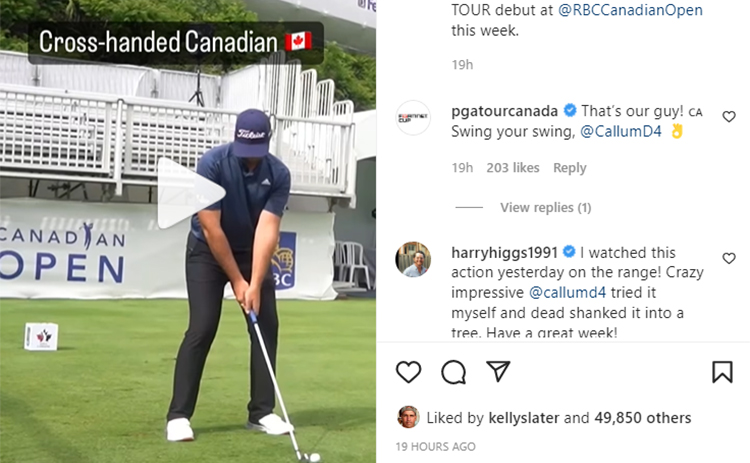Open the harryhiggs1991 username link

coord(504,253)
